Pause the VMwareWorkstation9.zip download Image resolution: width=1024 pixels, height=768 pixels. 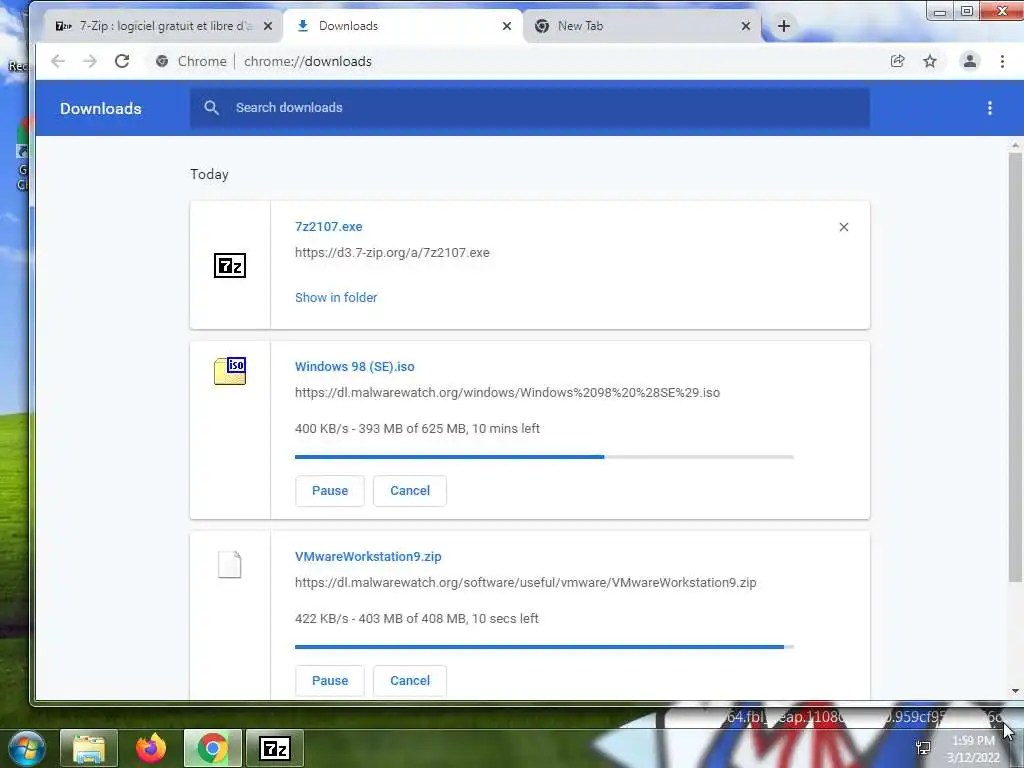(x=330, y=680)
